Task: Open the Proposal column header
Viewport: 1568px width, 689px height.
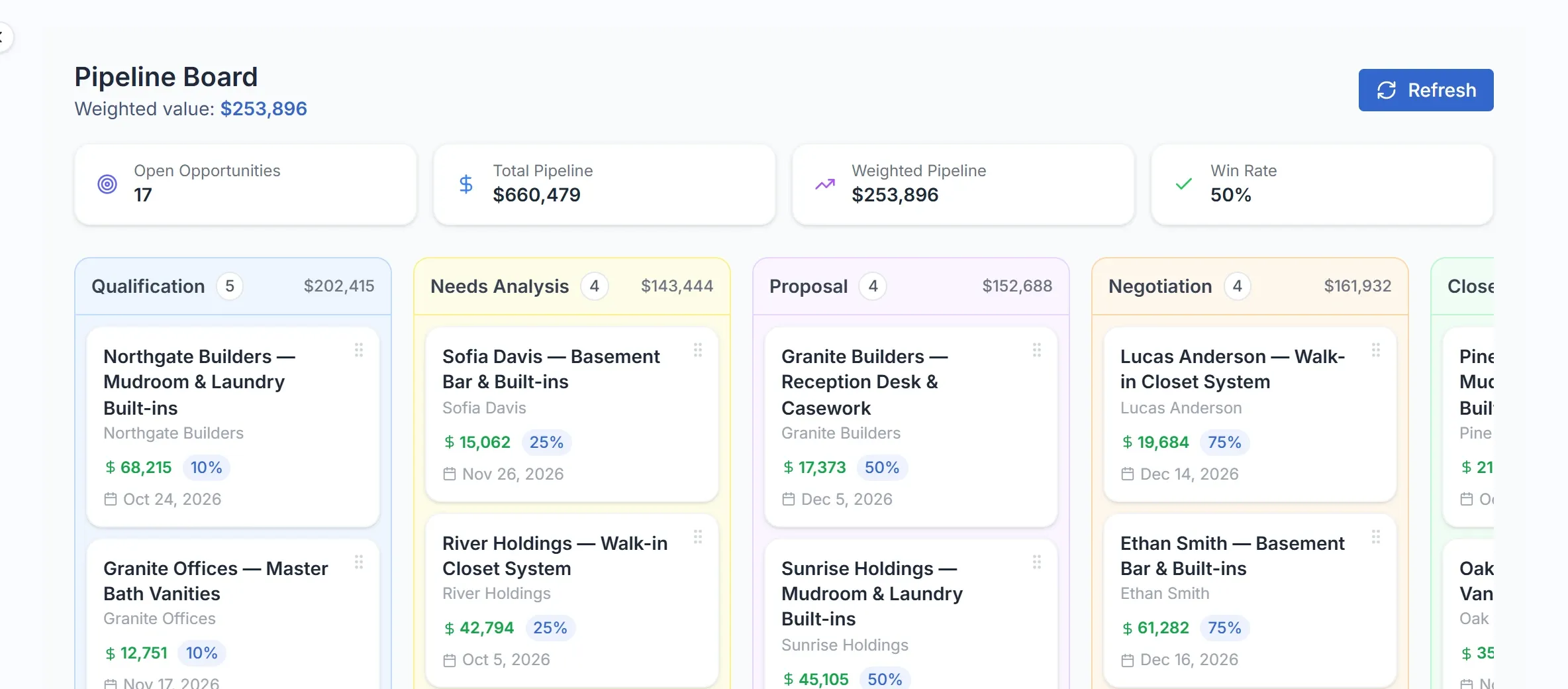Action: tap(911, 286)
